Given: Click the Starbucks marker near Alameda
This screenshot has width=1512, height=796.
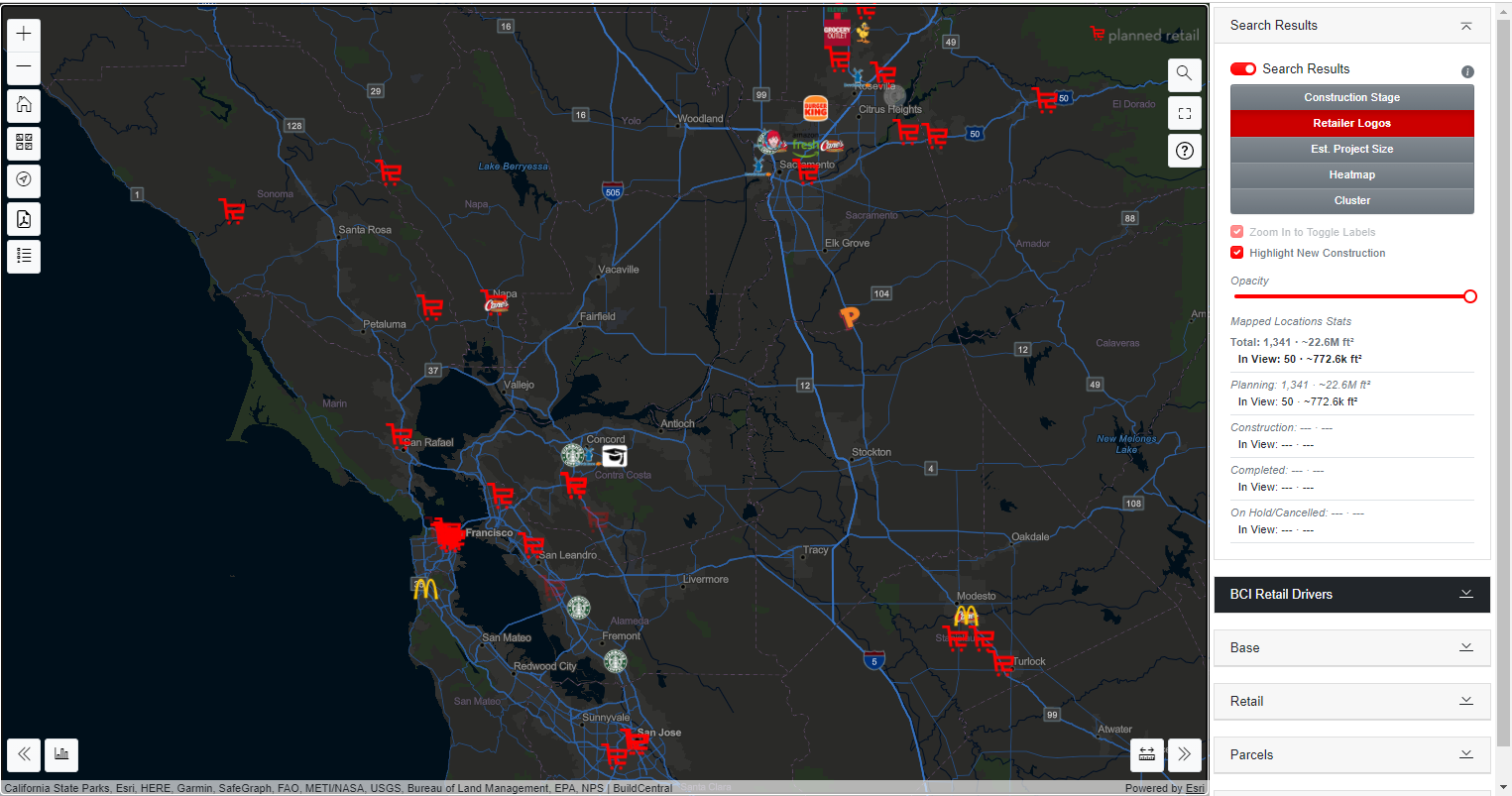Looking at the screenshot, I should pyautogui.click(x=579, y=608).
